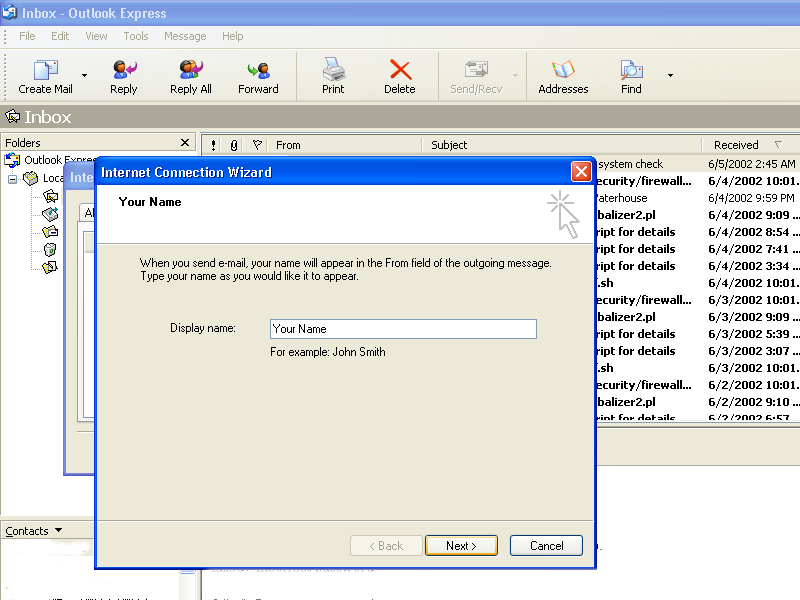Click the Reply toolbar icon
Viewport: 800px width, 600px height.
tap(124, 70)
